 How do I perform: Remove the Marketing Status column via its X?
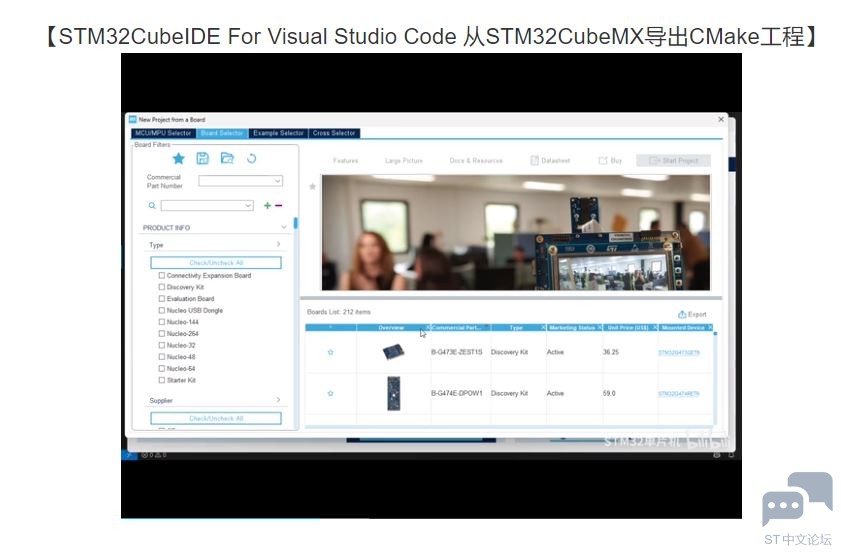click(x=600, y=327)
